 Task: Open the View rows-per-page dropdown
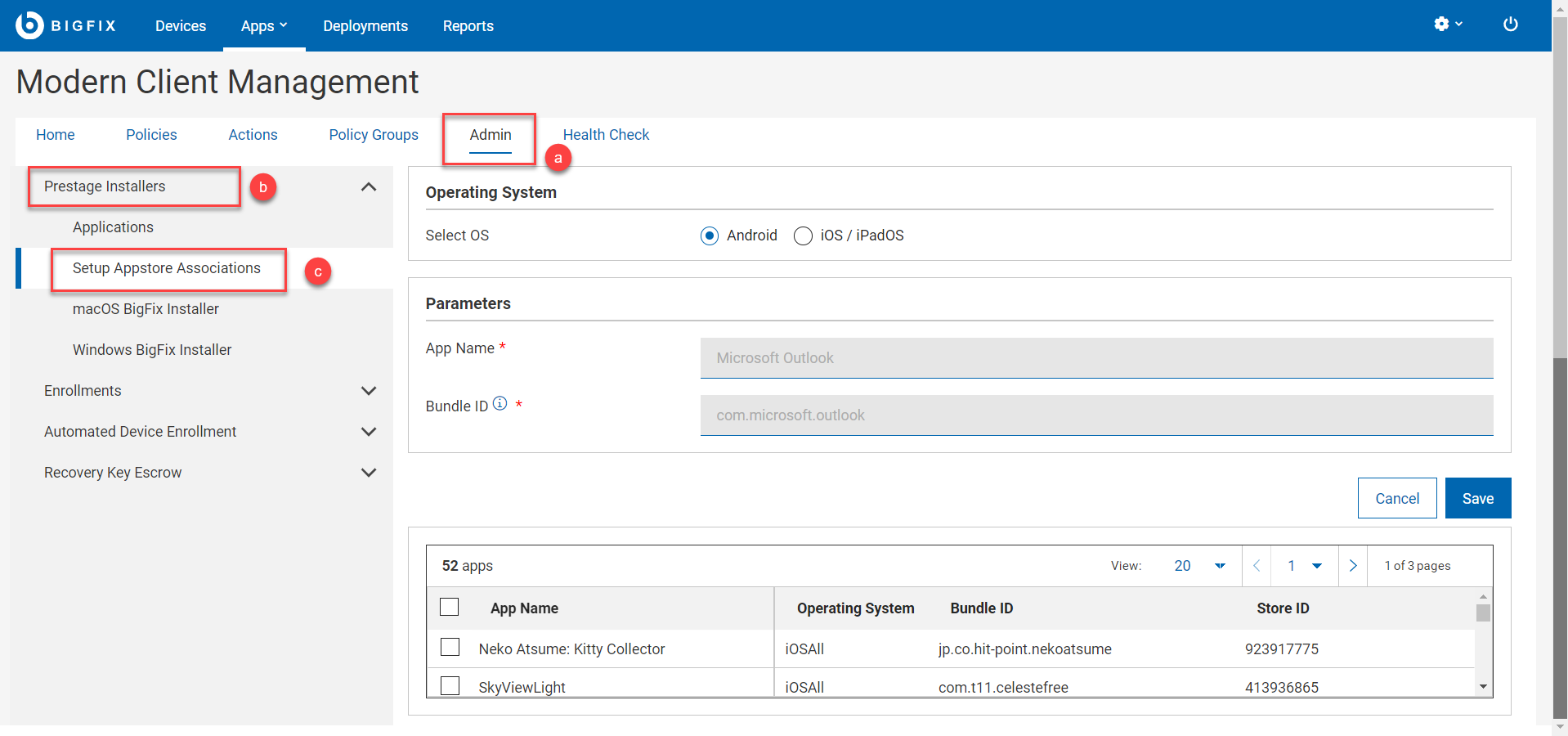1199,566
